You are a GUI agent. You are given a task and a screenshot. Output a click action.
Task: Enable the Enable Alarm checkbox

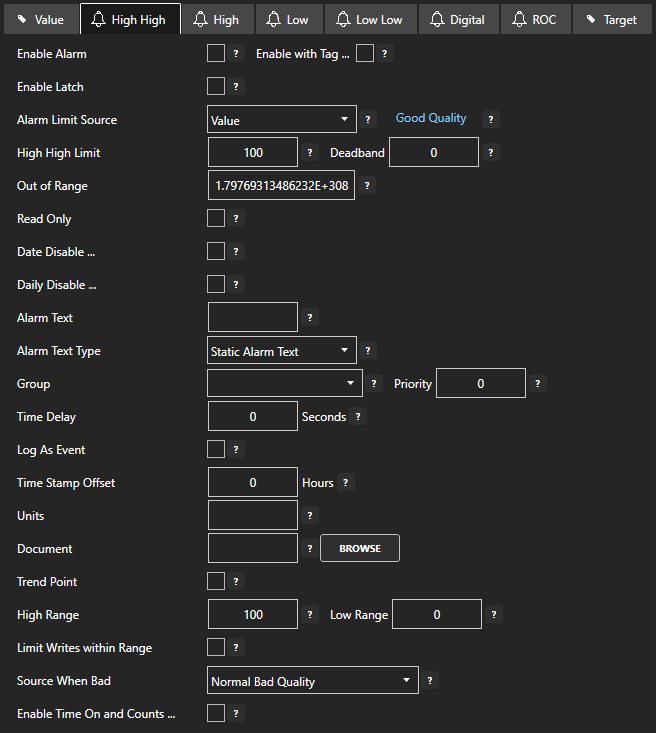point(216,54)
